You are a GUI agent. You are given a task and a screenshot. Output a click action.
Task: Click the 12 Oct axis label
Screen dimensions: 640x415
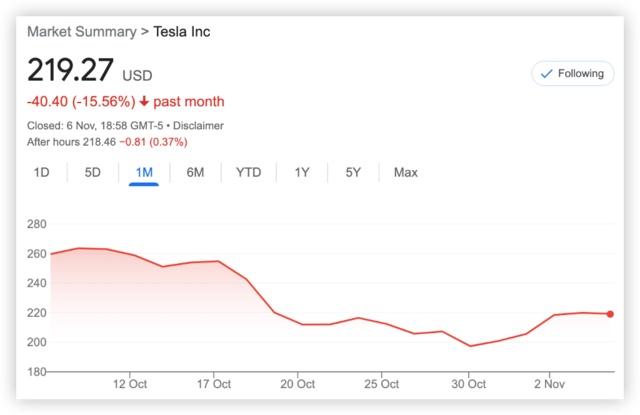pos(130,384)
